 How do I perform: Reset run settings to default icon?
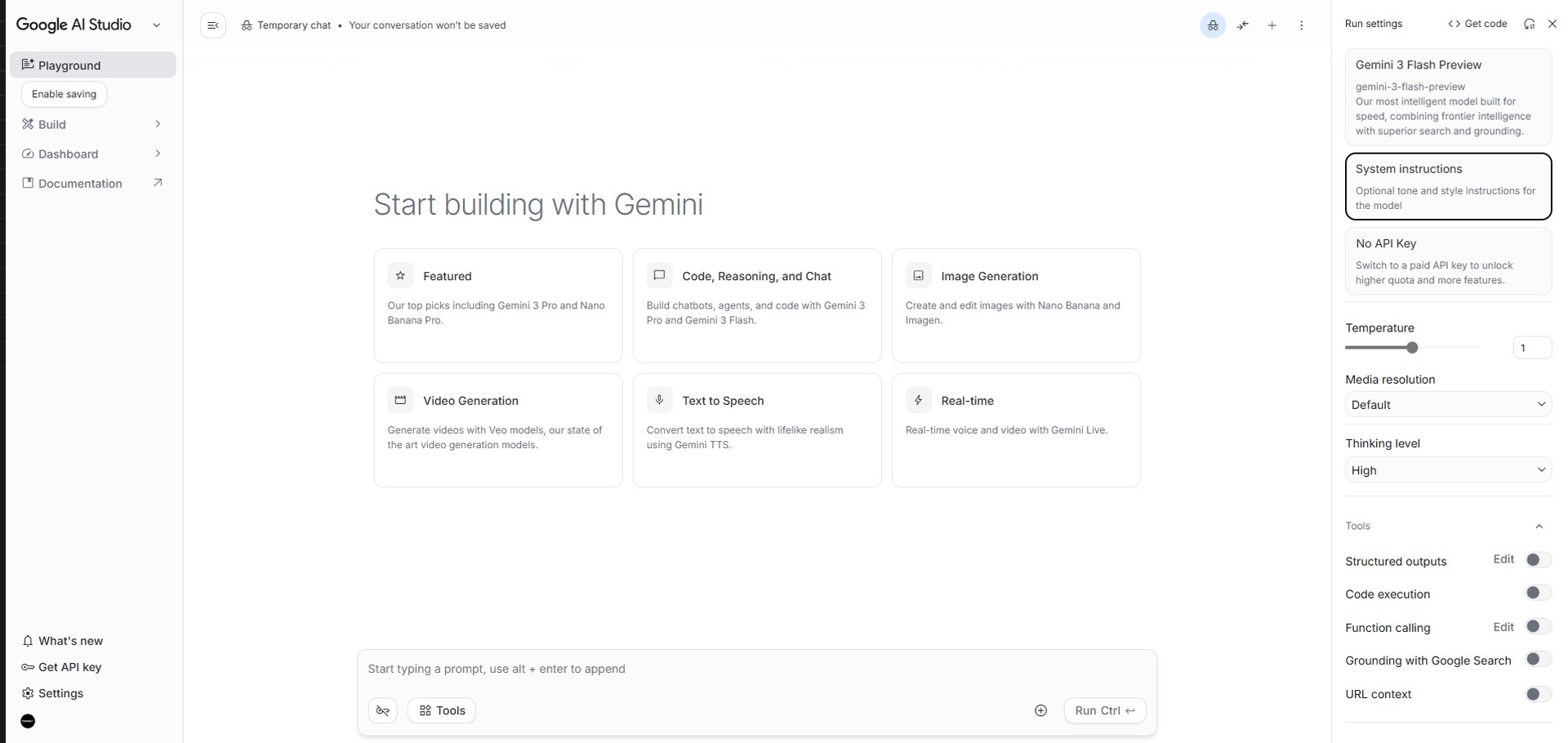click(1529, 24)
